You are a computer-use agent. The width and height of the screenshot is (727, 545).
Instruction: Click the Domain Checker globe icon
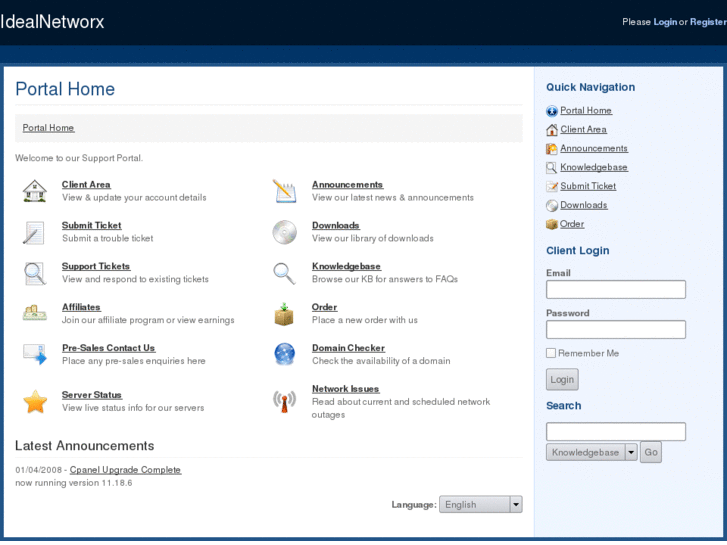click(284, 354)
